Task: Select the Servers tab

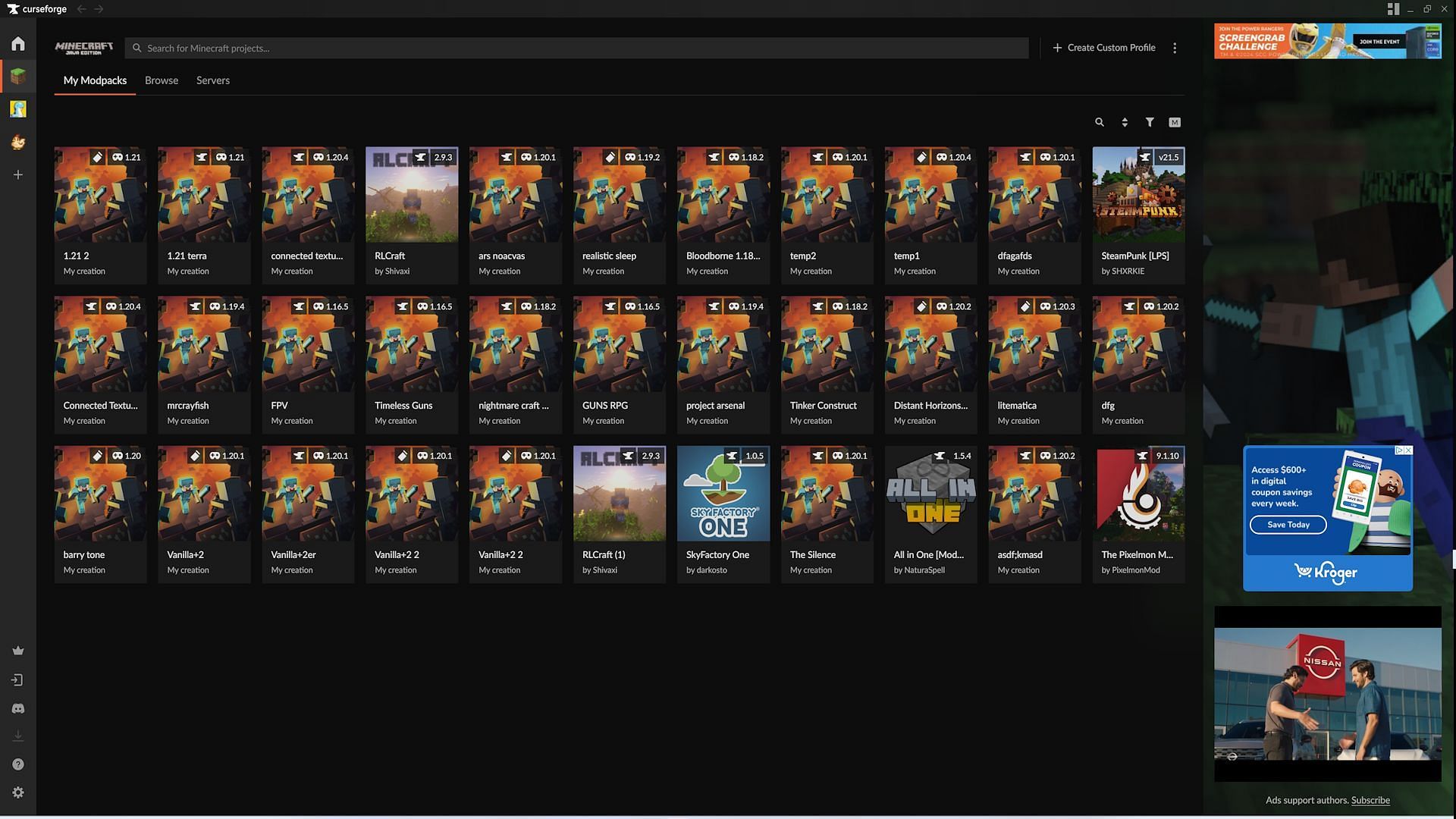Action: pos(213,80)
